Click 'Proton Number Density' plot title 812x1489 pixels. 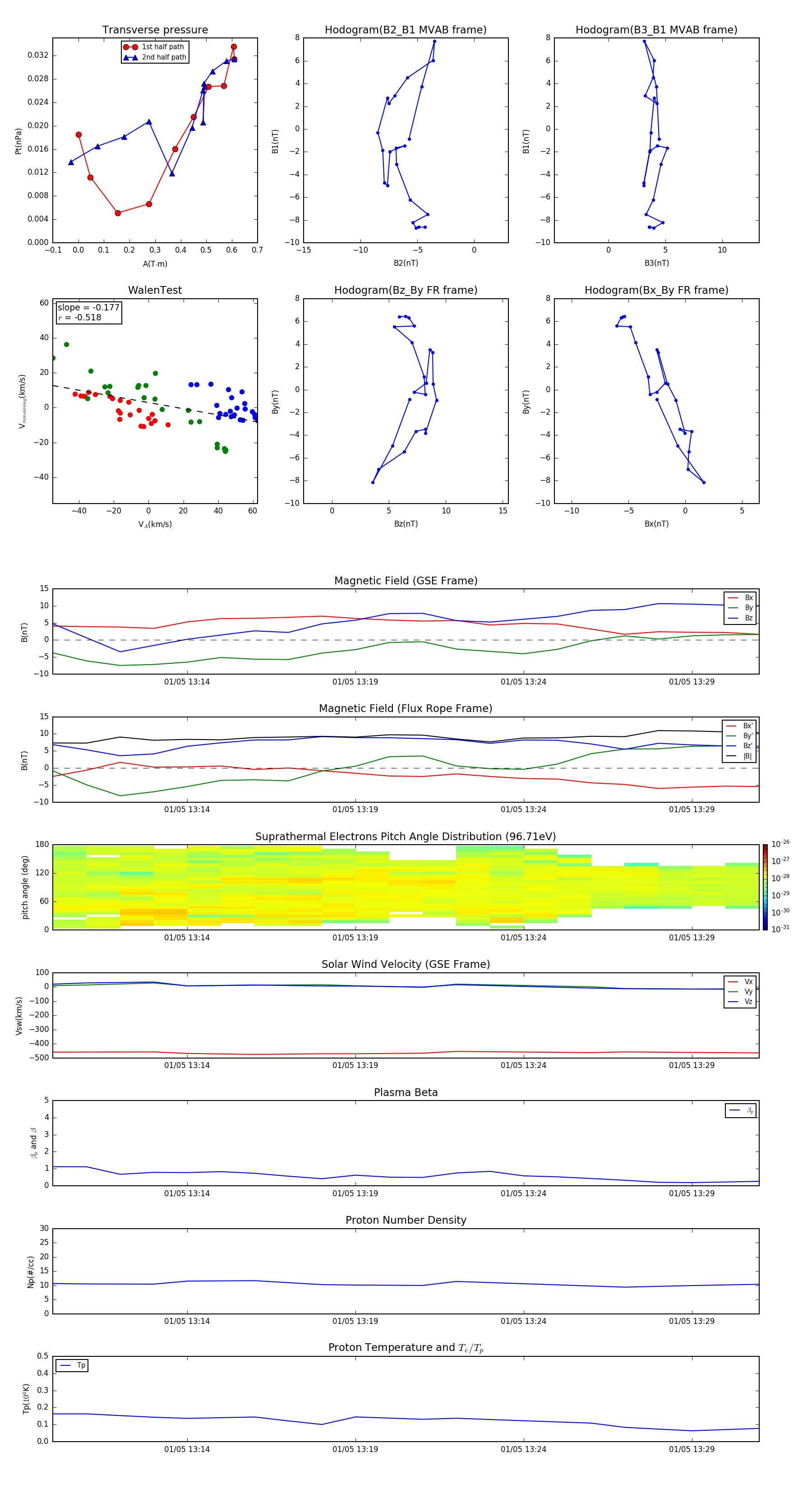406,1220
